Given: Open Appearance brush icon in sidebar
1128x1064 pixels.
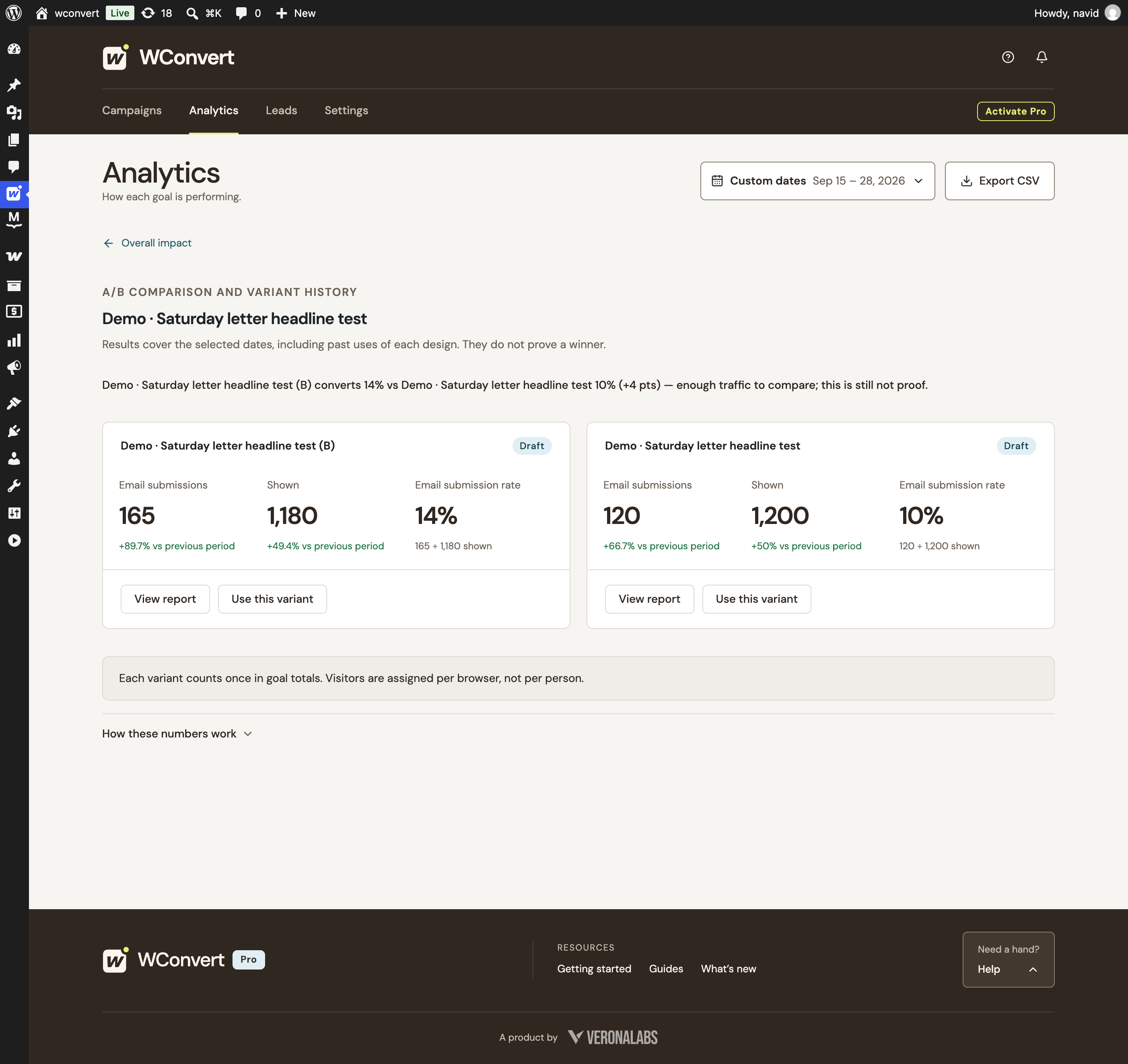Looking at the screenshot, I should pyautogui.click(x=14, y=403).
